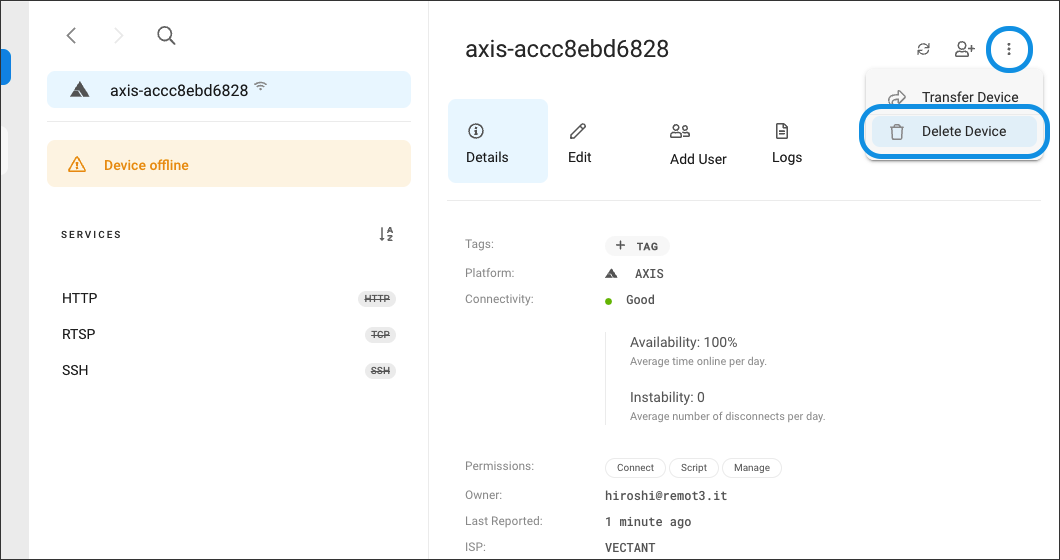1060x560 pixels.
Task: Click the SERVICES section header
Action: tap(91, 235)
